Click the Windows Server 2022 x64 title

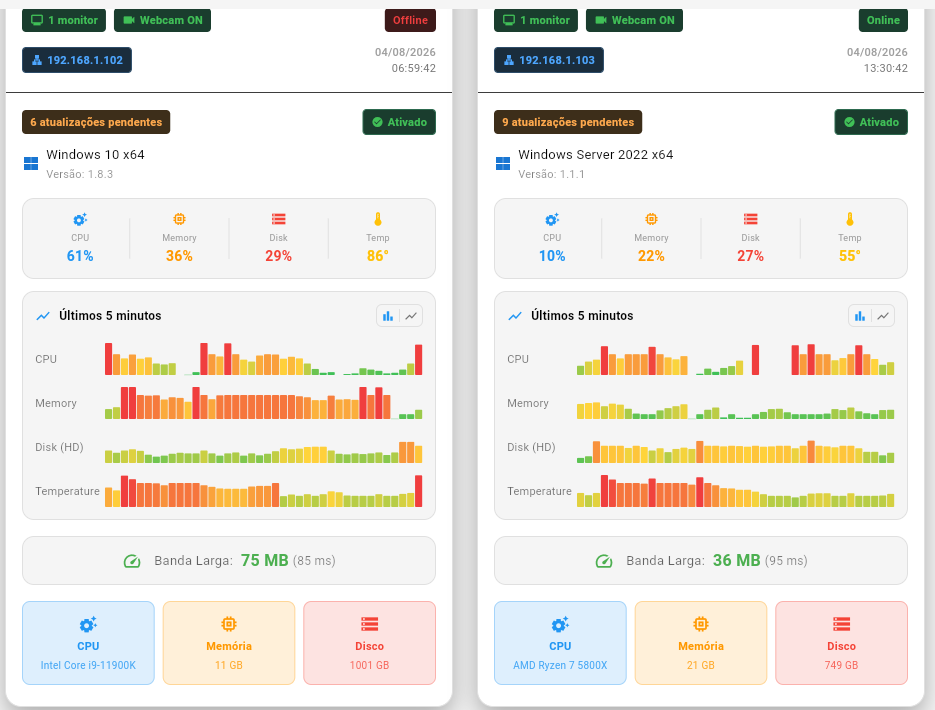click(x=596, y=154)
